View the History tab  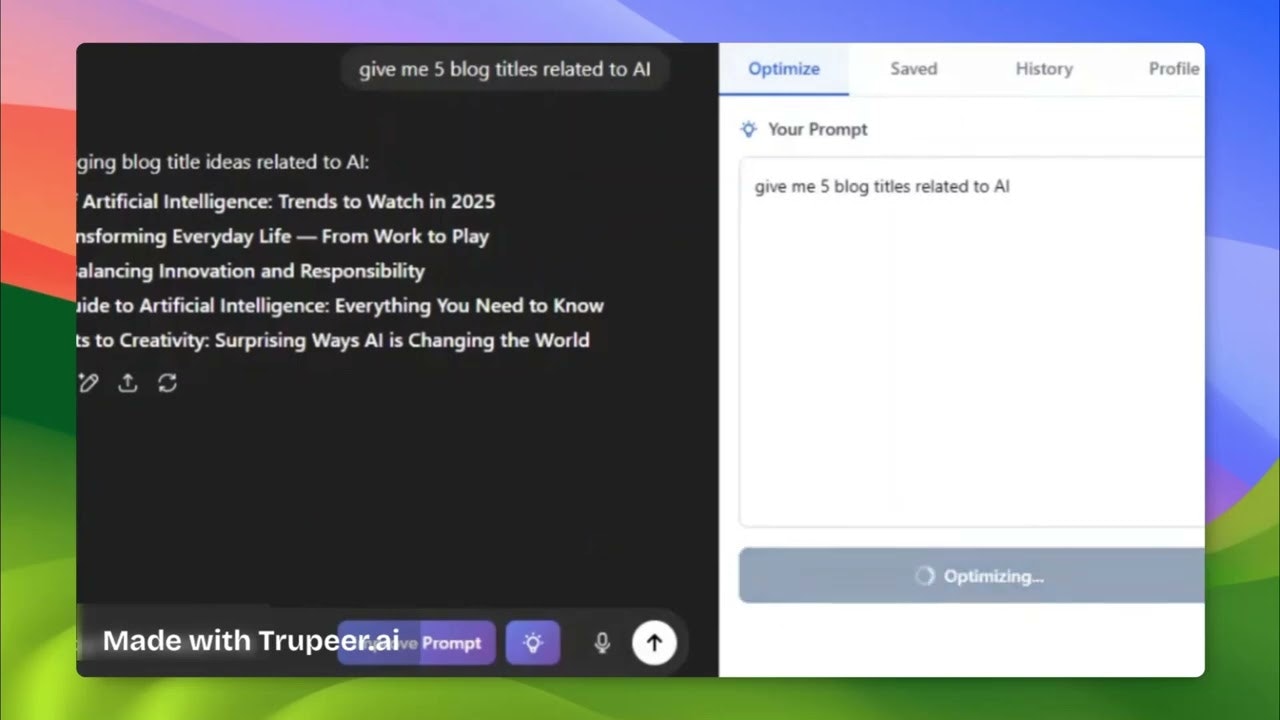1044,68
